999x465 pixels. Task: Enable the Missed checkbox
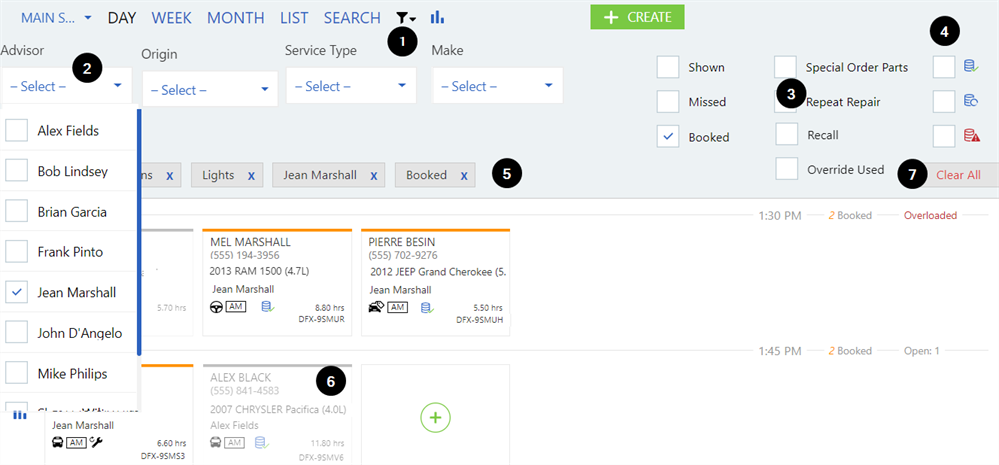tap(668, 102)
